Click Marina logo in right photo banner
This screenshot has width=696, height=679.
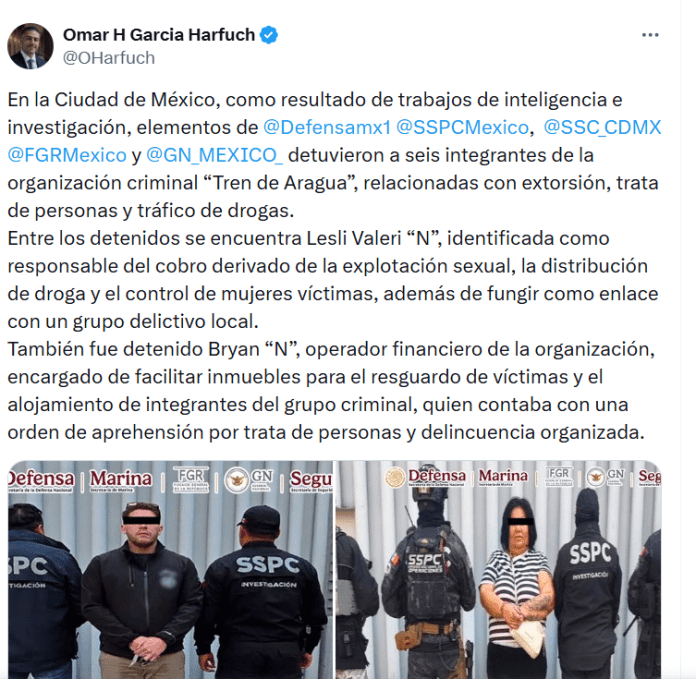(503, 478)
